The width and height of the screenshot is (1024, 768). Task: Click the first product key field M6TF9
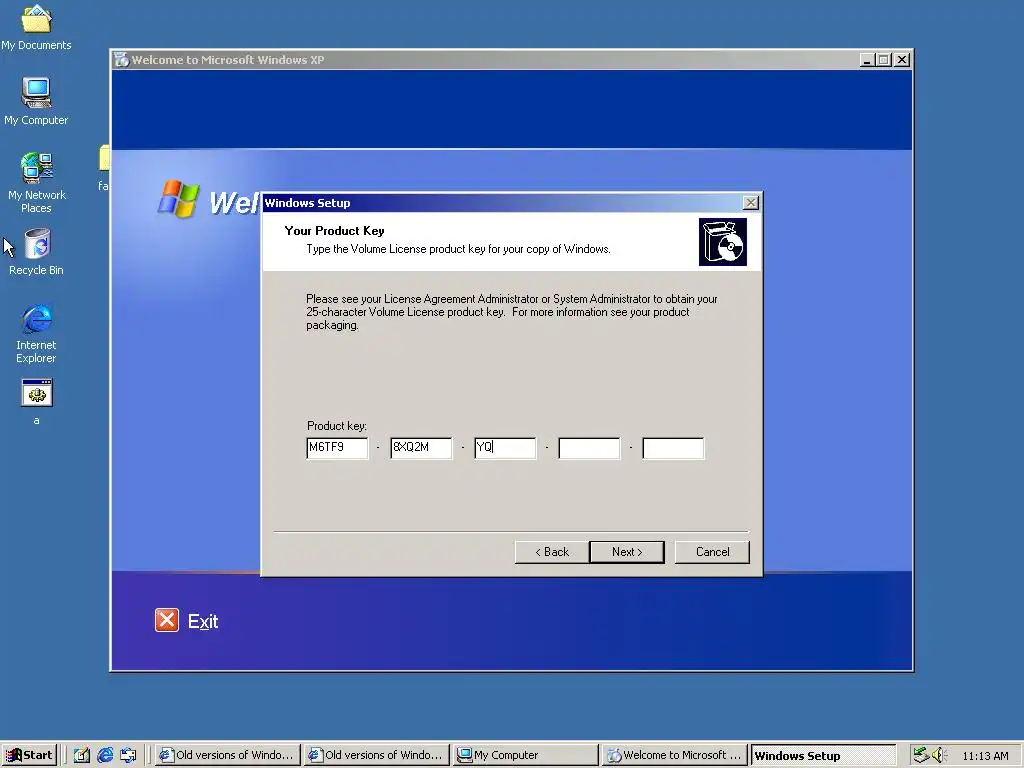337,448
